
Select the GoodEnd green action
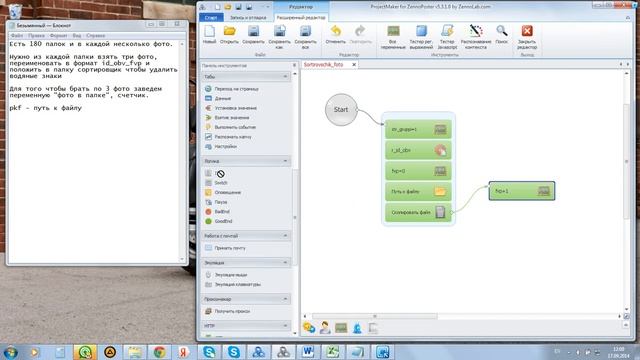pos(218,221)
